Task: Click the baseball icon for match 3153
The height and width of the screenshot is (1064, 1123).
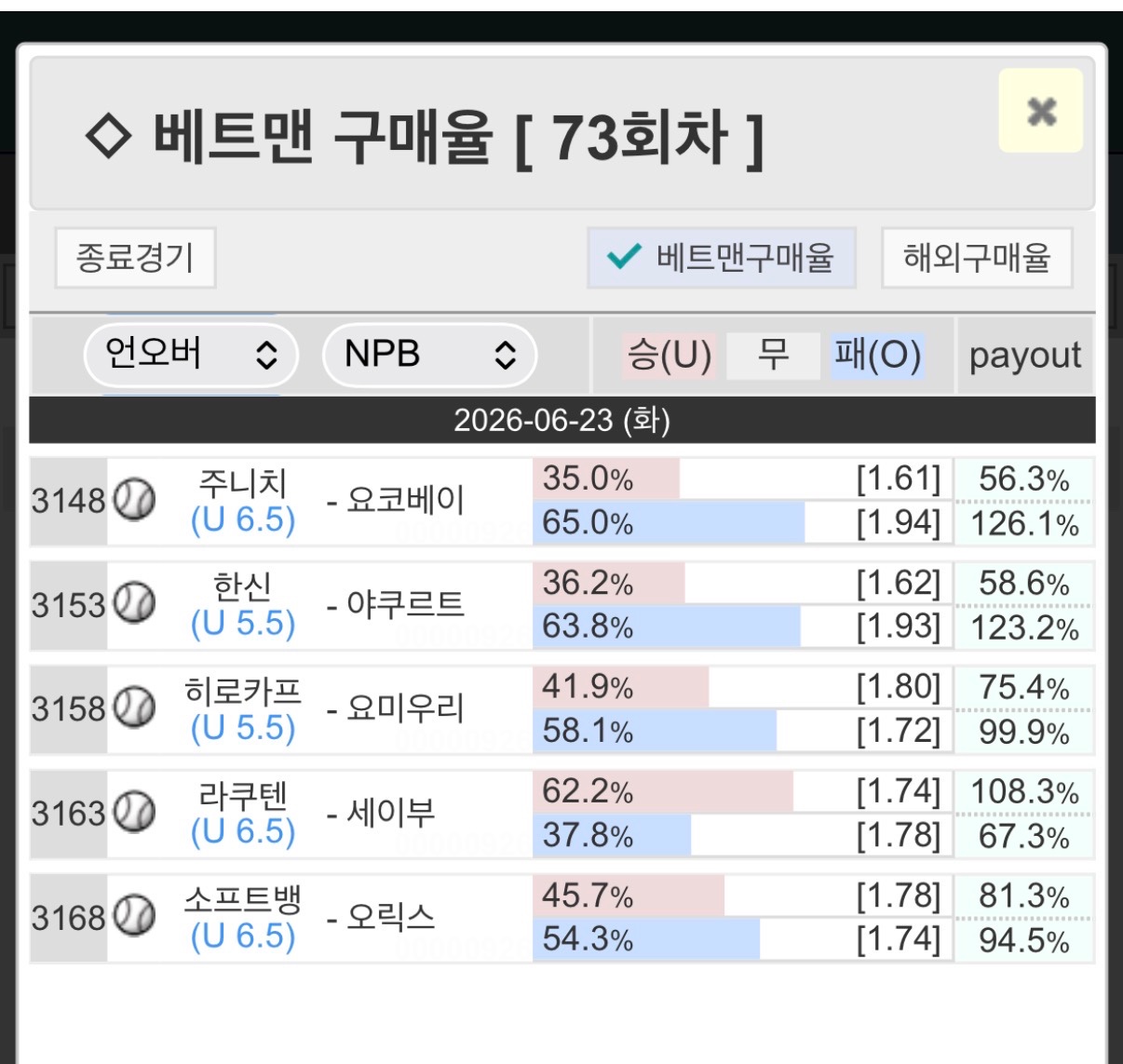Action: [135, 604]
